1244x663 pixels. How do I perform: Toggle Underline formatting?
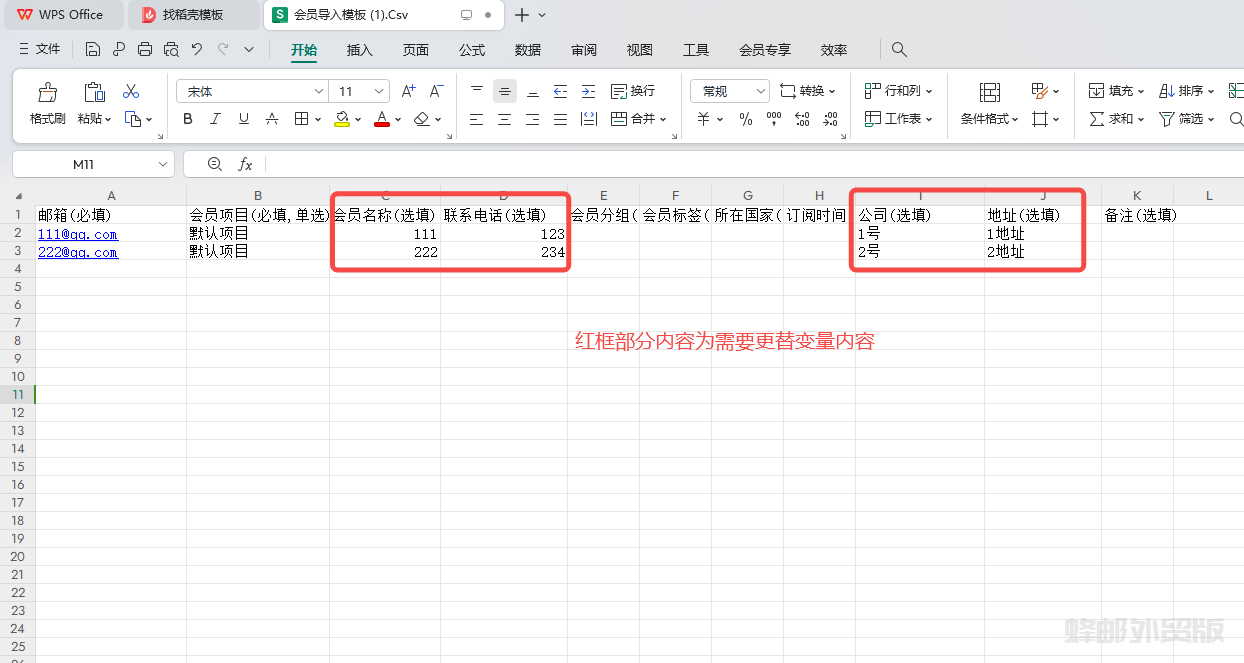click(x=244, y=119)
